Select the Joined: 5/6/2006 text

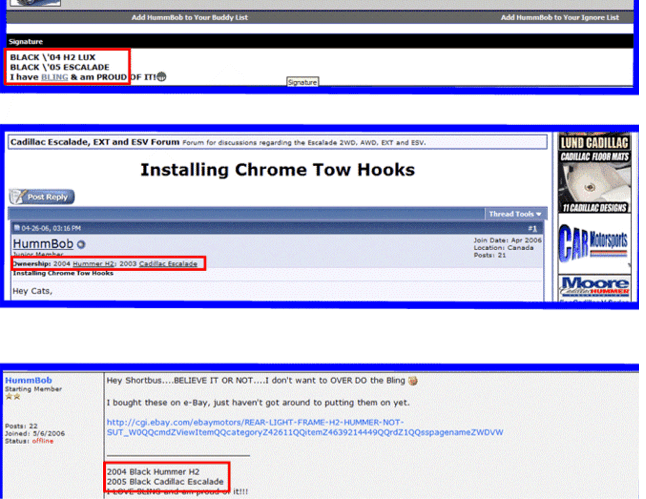pos(35,433)
